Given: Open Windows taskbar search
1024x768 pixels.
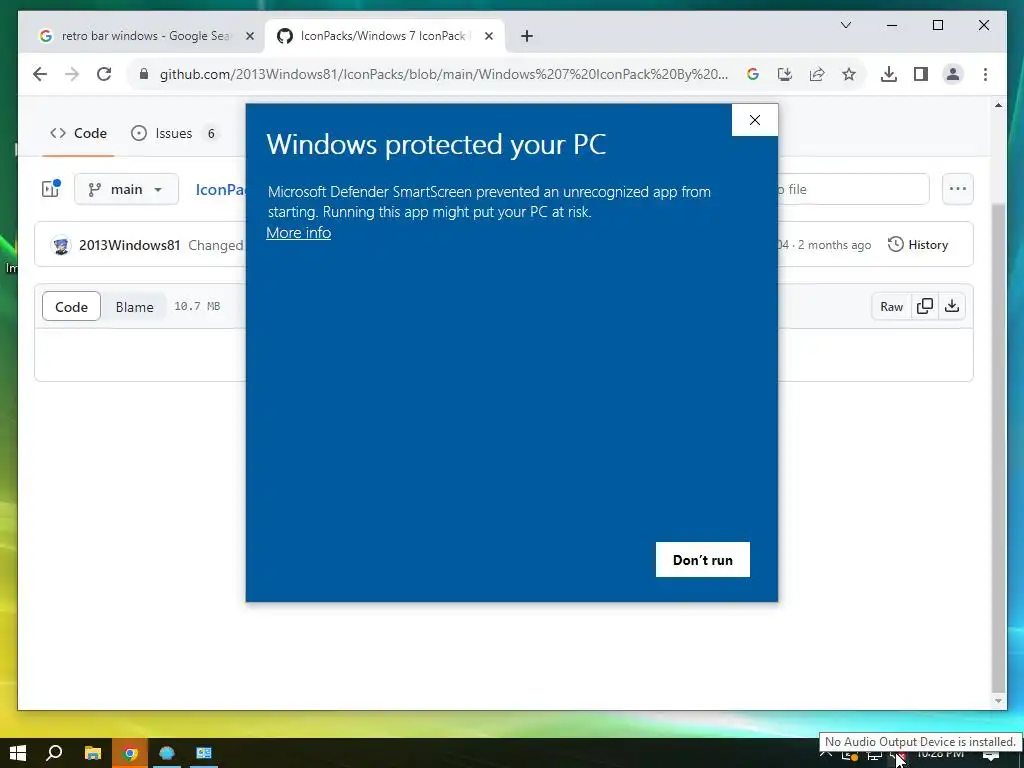Looking at the screenshot, I should pos(54,753).
